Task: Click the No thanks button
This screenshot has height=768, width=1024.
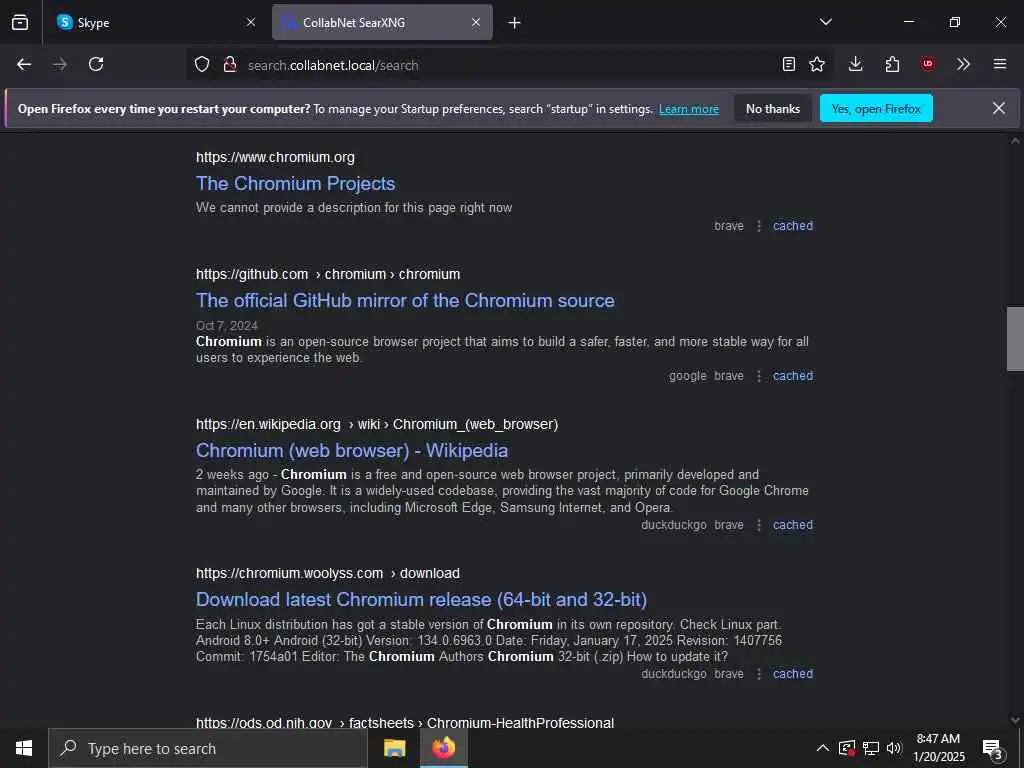Action: 773,108
